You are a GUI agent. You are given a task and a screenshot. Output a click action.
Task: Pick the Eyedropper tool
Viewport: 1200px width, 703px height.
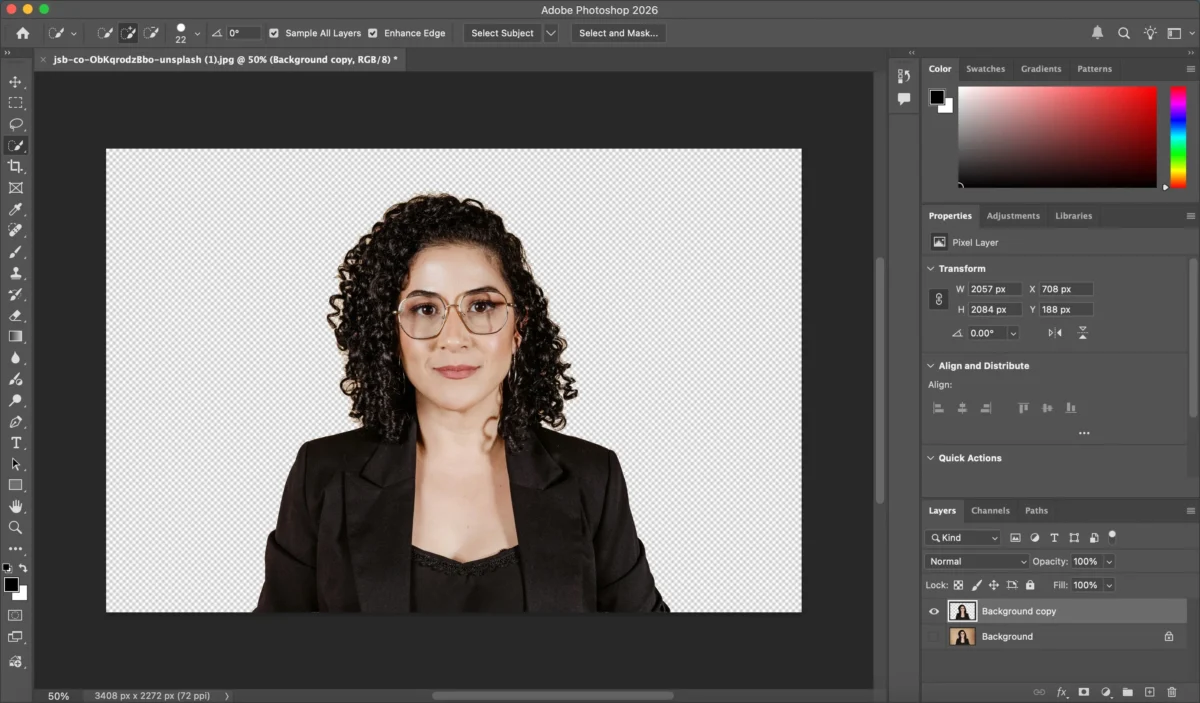tap(15, 209)
